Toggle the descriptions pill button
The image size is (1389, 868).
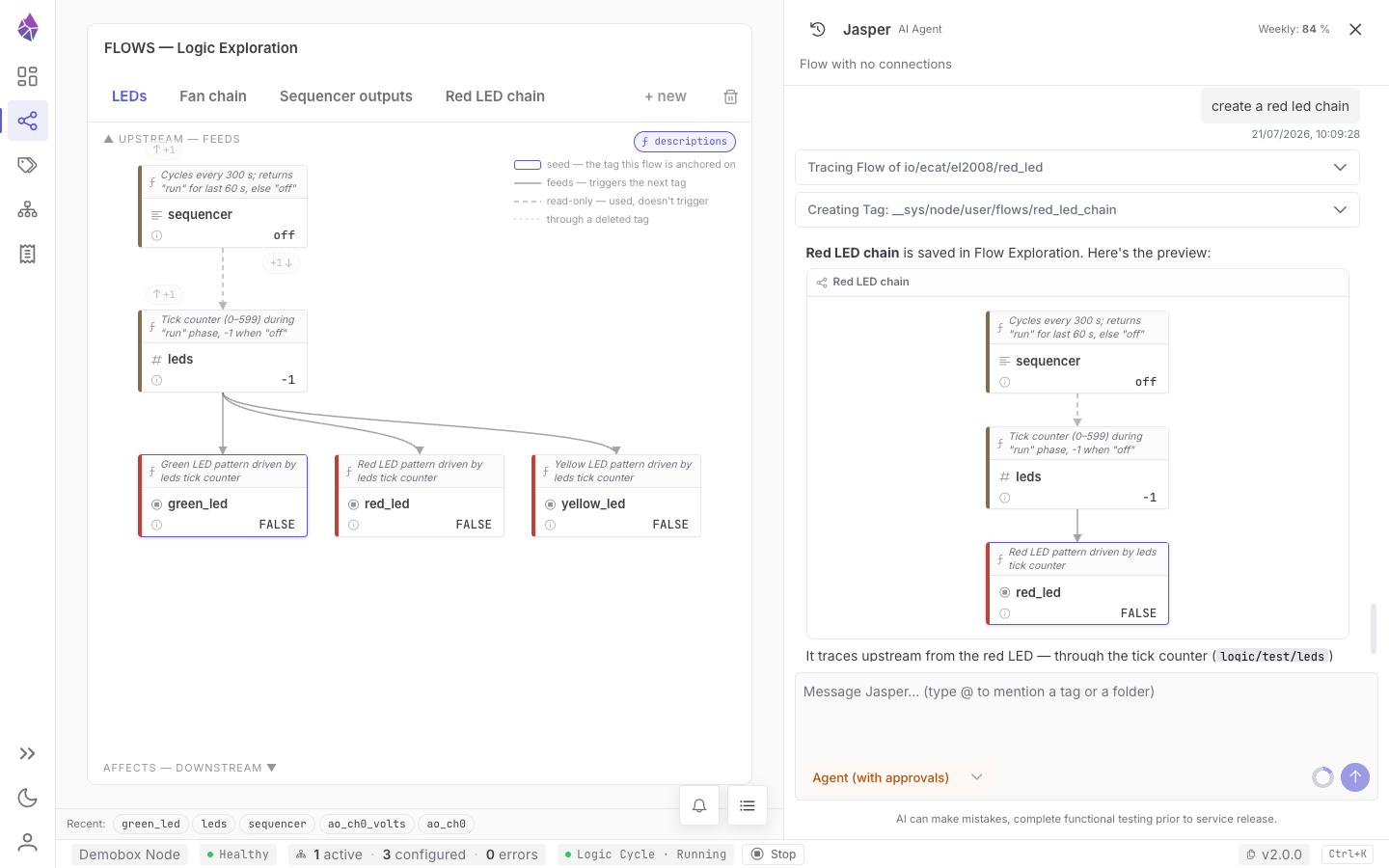pos(685,142)
